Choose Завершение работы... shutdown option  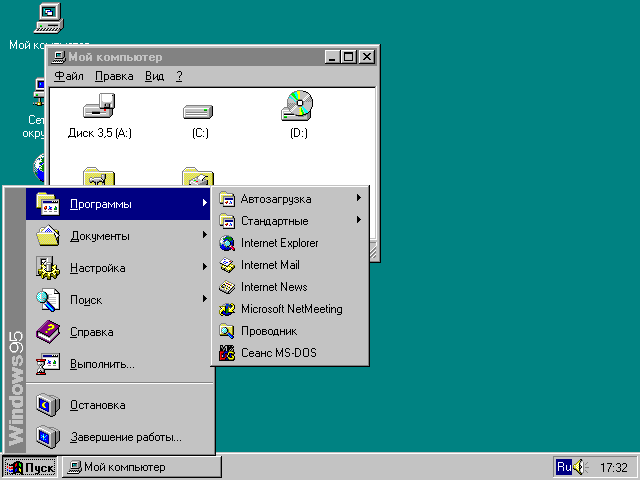click(x=118, y=437)
